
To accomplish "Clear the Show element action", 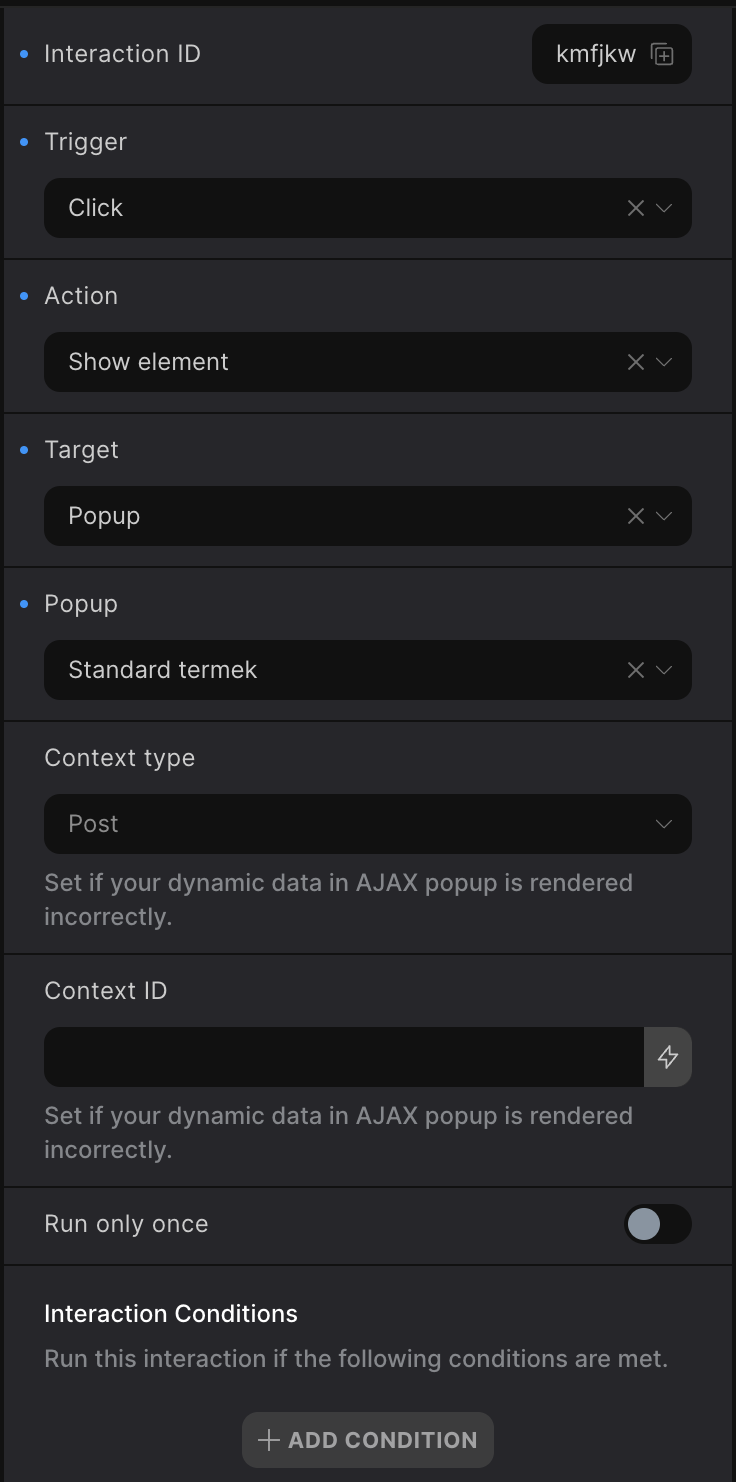I will click(635, 362).
